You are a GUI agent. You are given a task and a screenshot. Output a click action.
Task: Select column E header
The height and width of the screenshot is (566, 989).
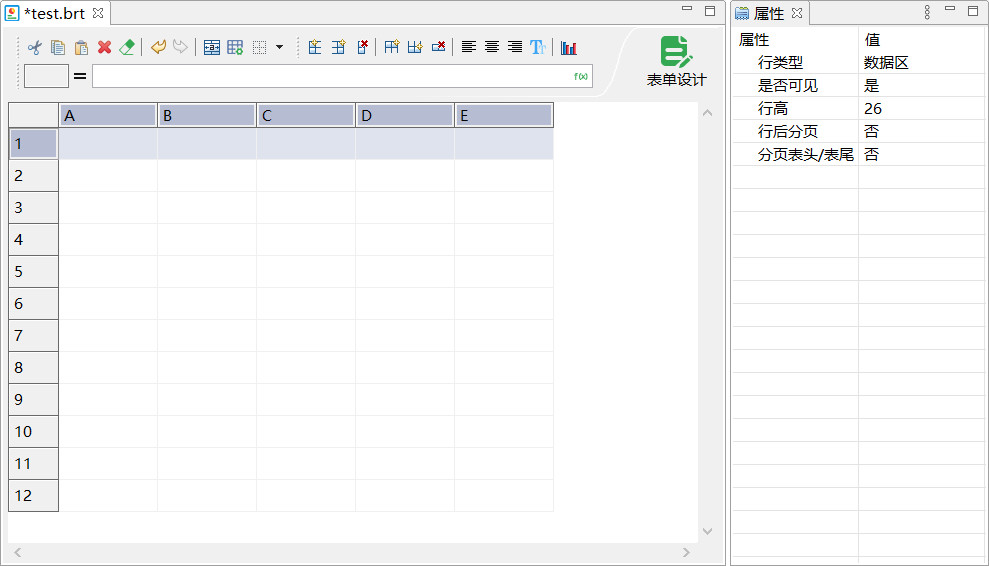point(504,115)
